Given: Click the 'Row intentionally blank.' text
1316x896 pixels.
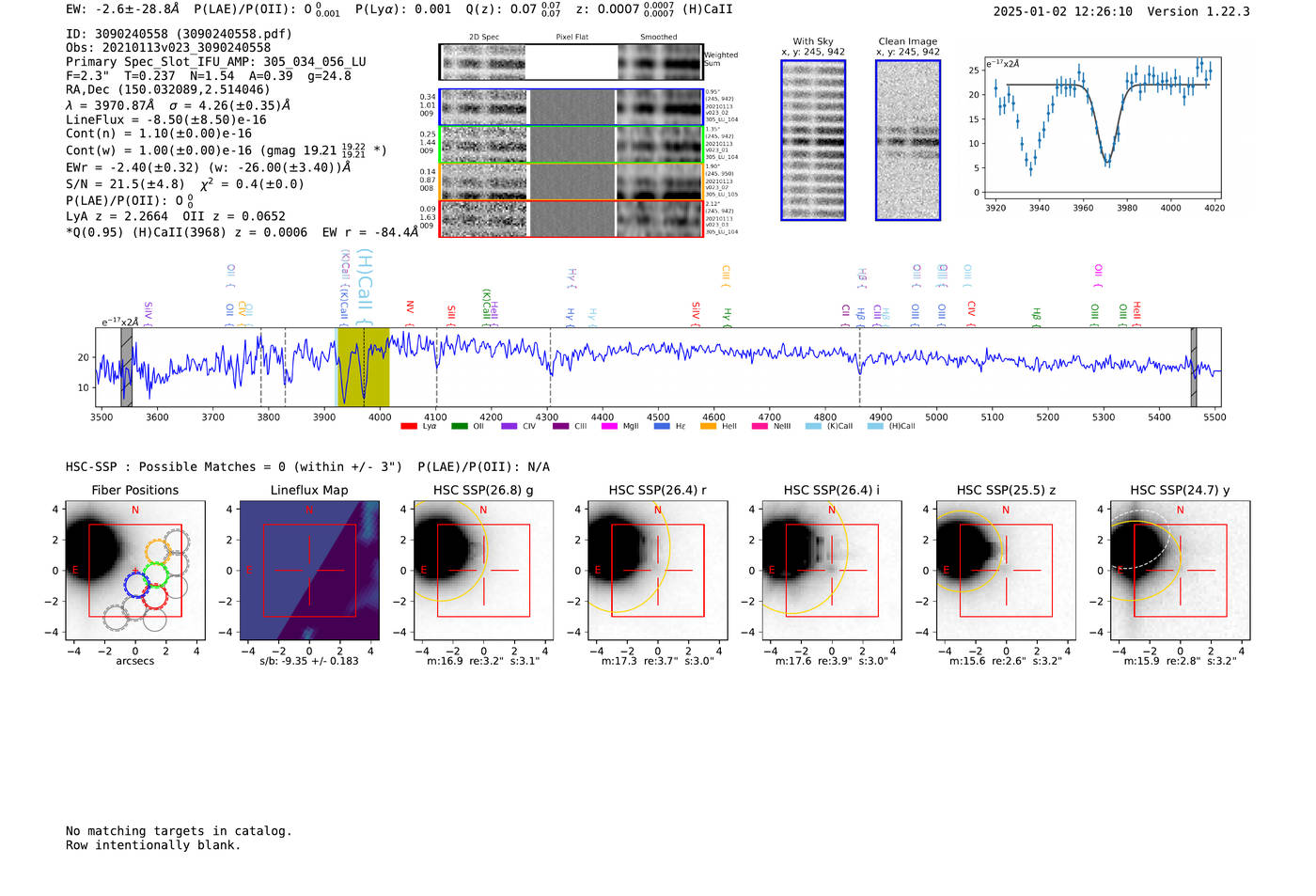Looking at the screenshot, I should [153, 845].
